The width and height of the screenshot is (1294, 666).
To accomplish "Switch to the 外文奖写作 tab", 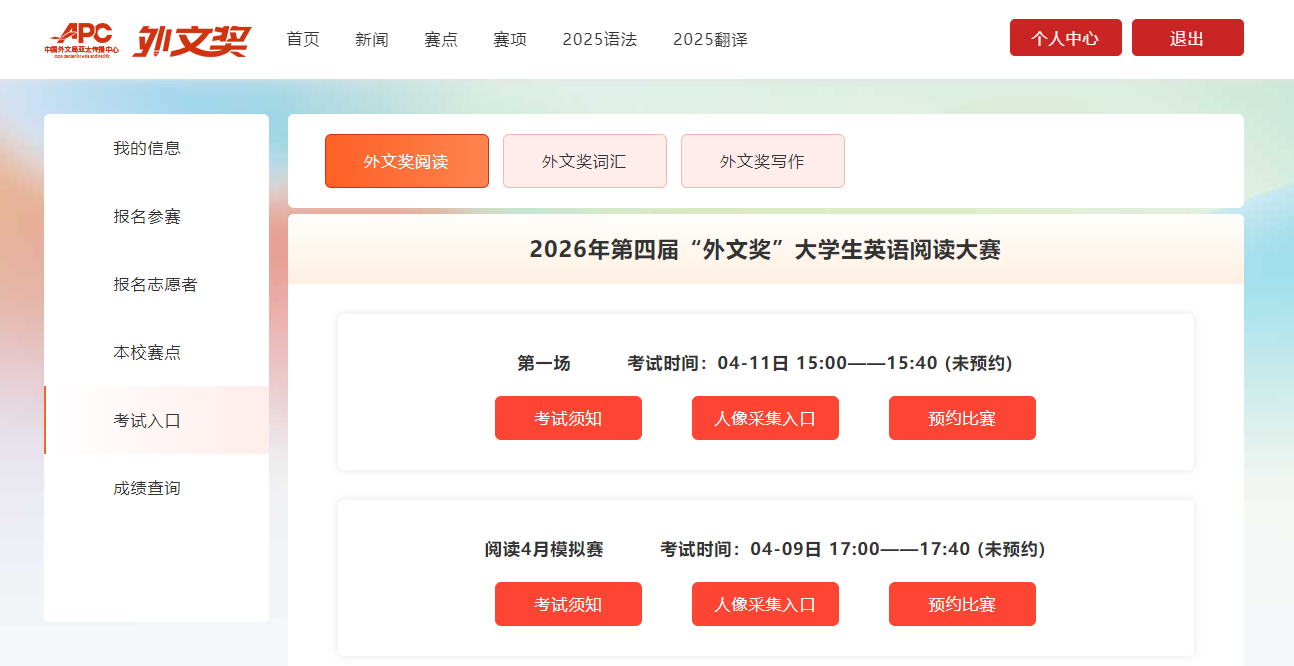I will [x=763, y=161].
